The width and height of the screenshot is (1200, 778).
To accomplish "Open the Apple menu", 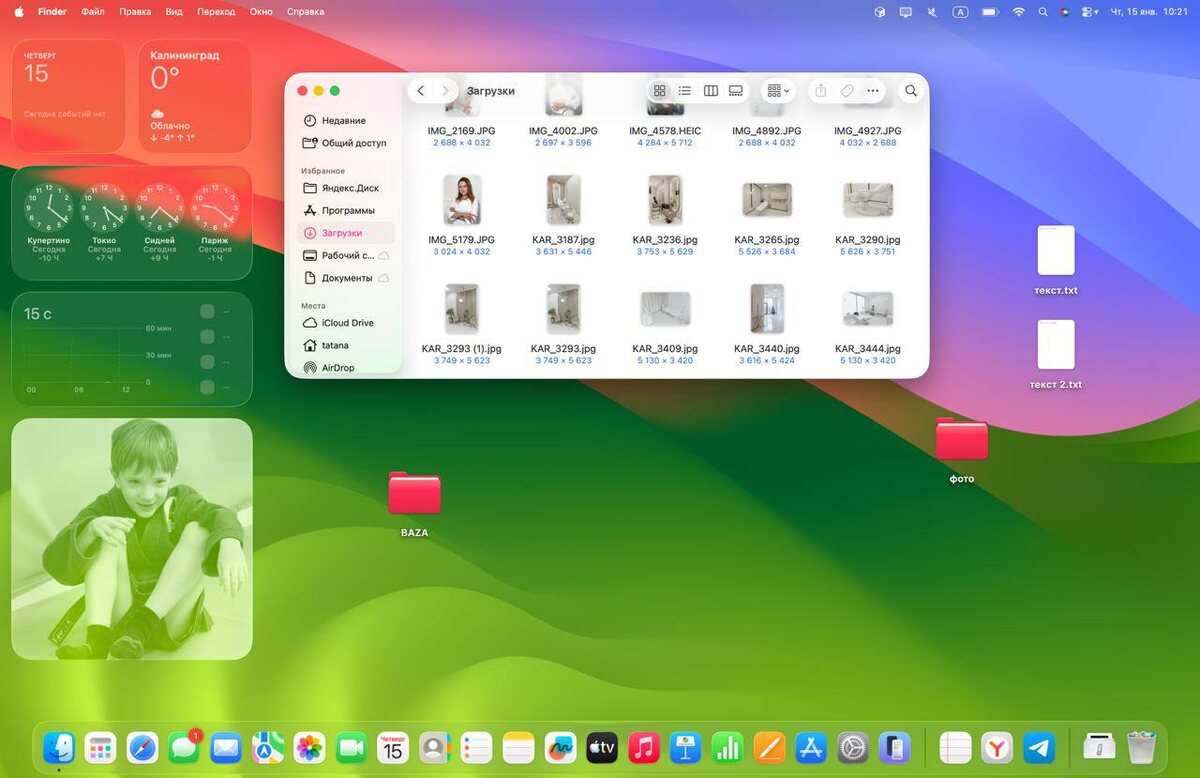I will 18,12.
